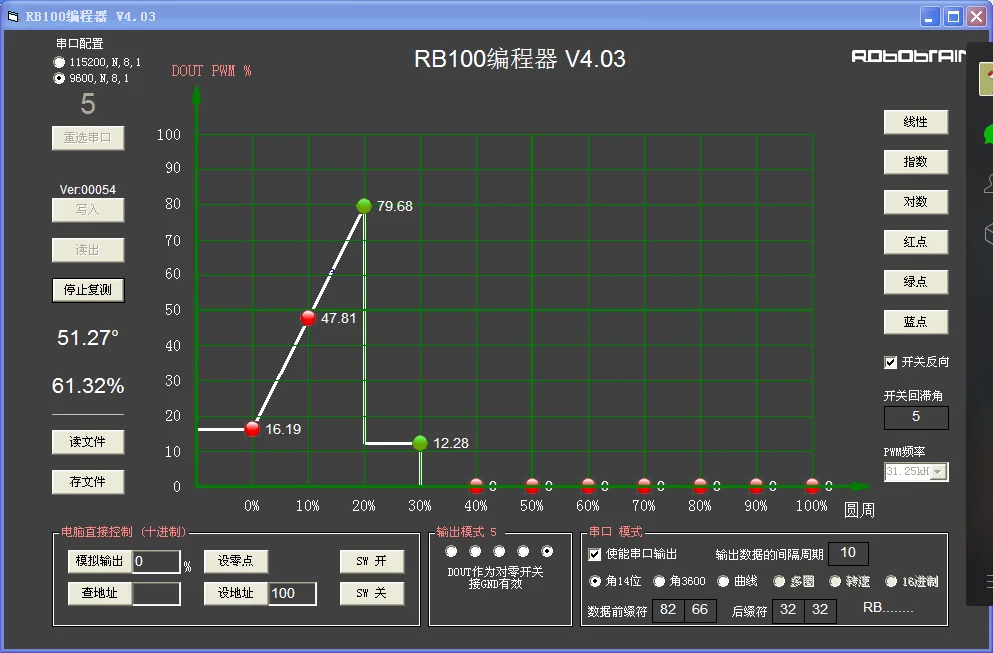Click the red point at 80% on axis
This screenshot has width=993, height=653.
coord(700,486)
